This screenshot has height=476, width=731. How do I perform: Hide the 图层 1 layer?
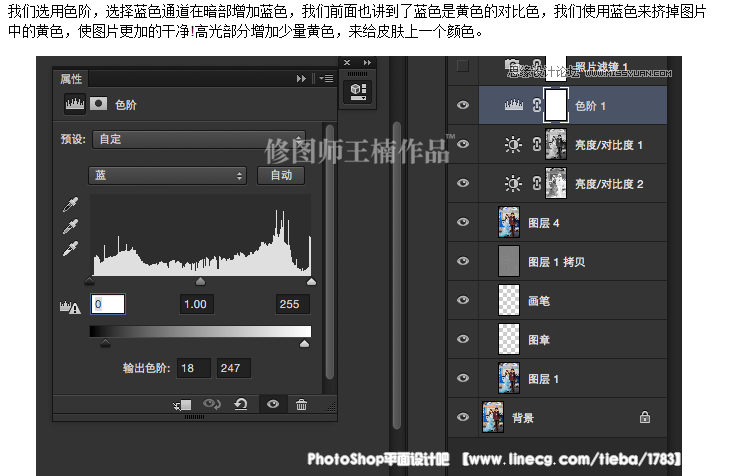[462, 378]
